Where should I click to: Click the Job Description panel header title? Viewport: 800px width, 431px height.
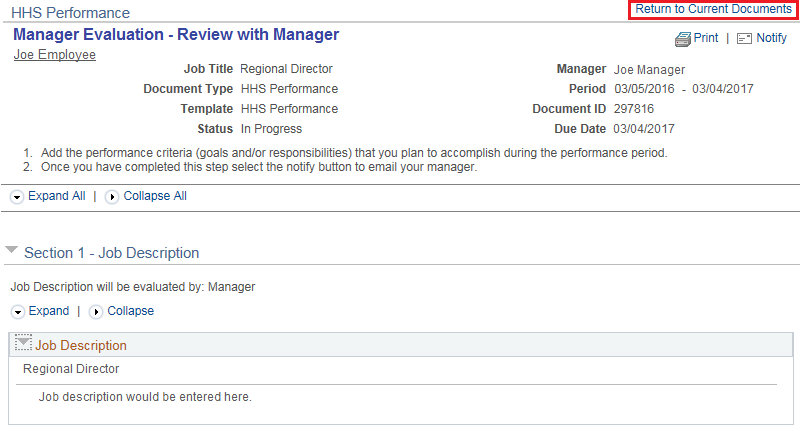point(81,345)
